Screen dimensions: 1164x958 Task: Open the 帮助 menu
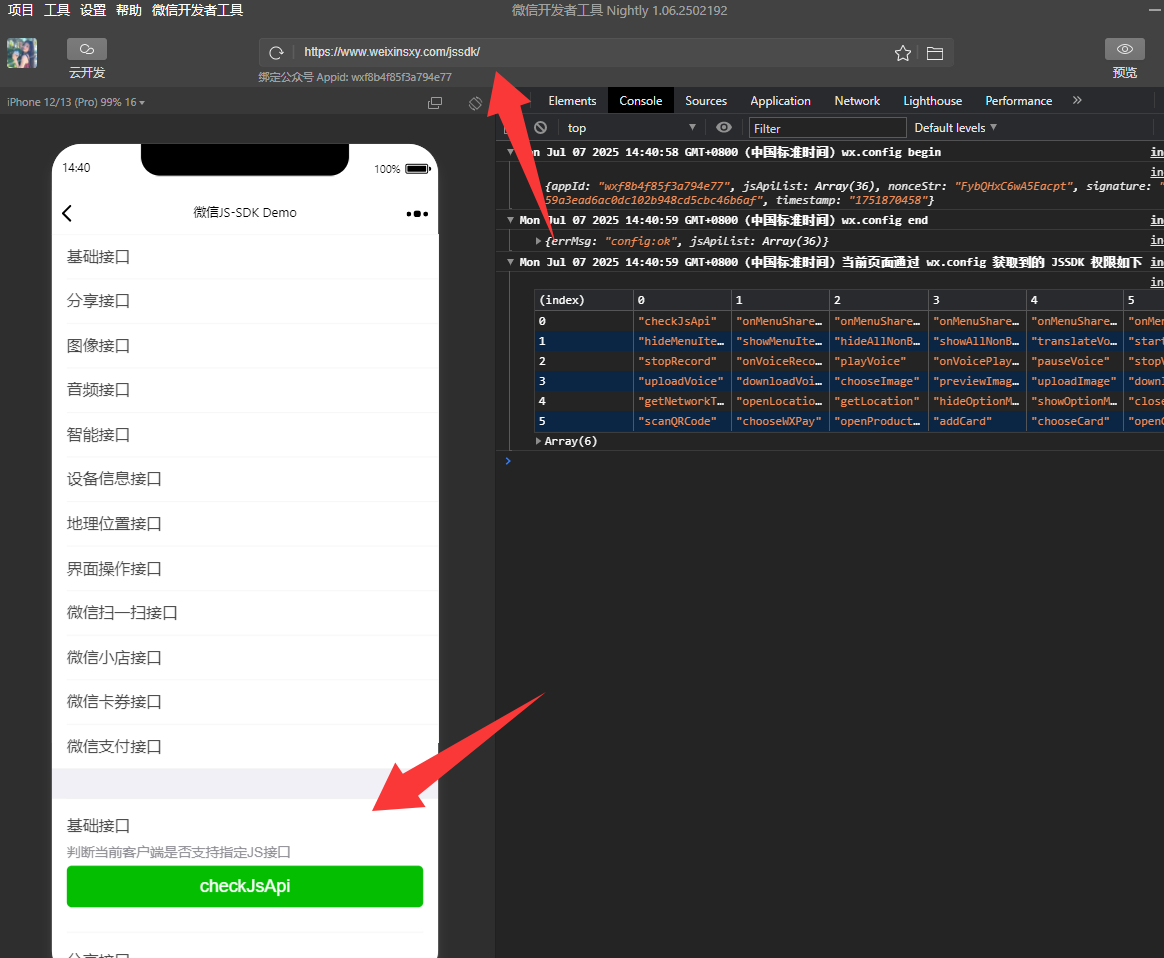(x=128, y=10)
